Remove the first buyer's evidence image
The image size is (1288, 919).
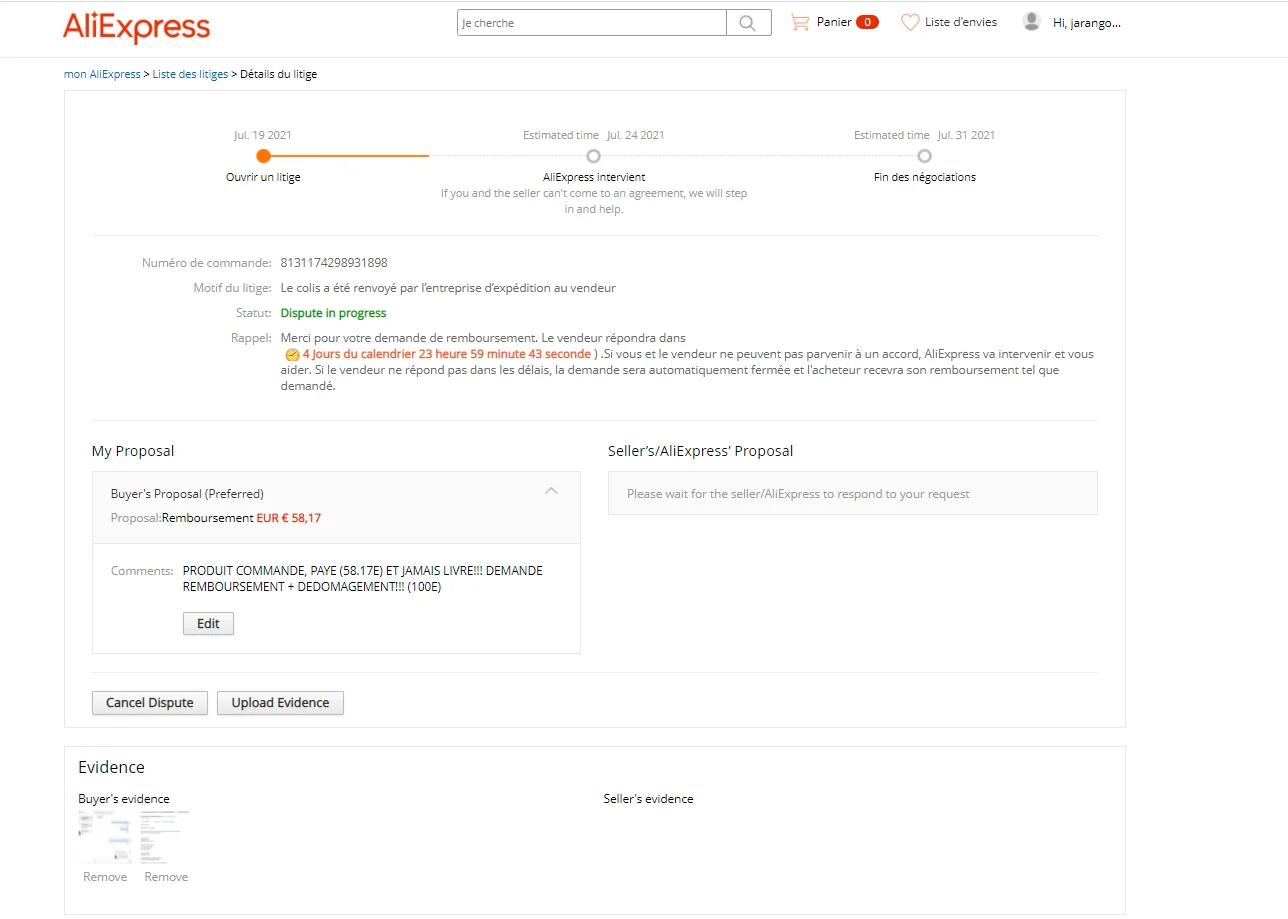point(105,877)
